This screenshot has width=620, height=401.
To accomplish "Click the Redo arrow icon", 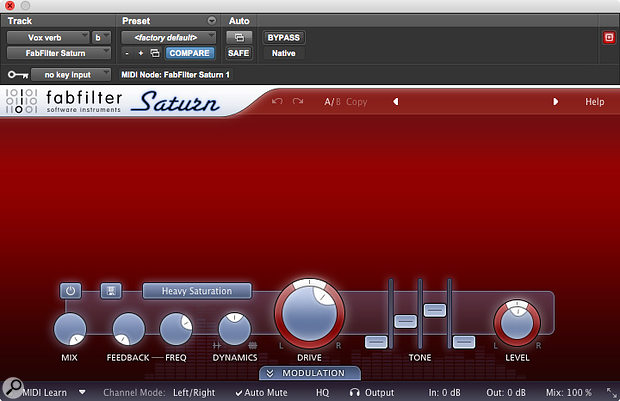I will tap(298, 101).
